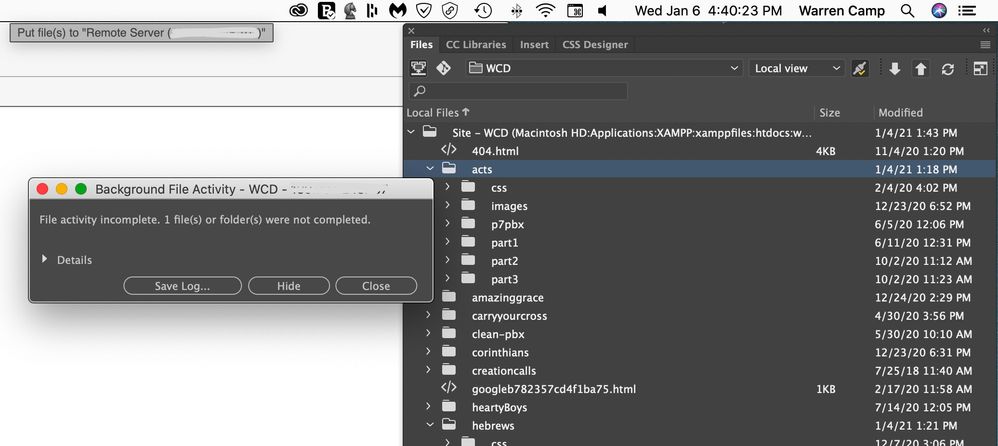
Task: Collapse the acts folder
Action: [430, 169]
